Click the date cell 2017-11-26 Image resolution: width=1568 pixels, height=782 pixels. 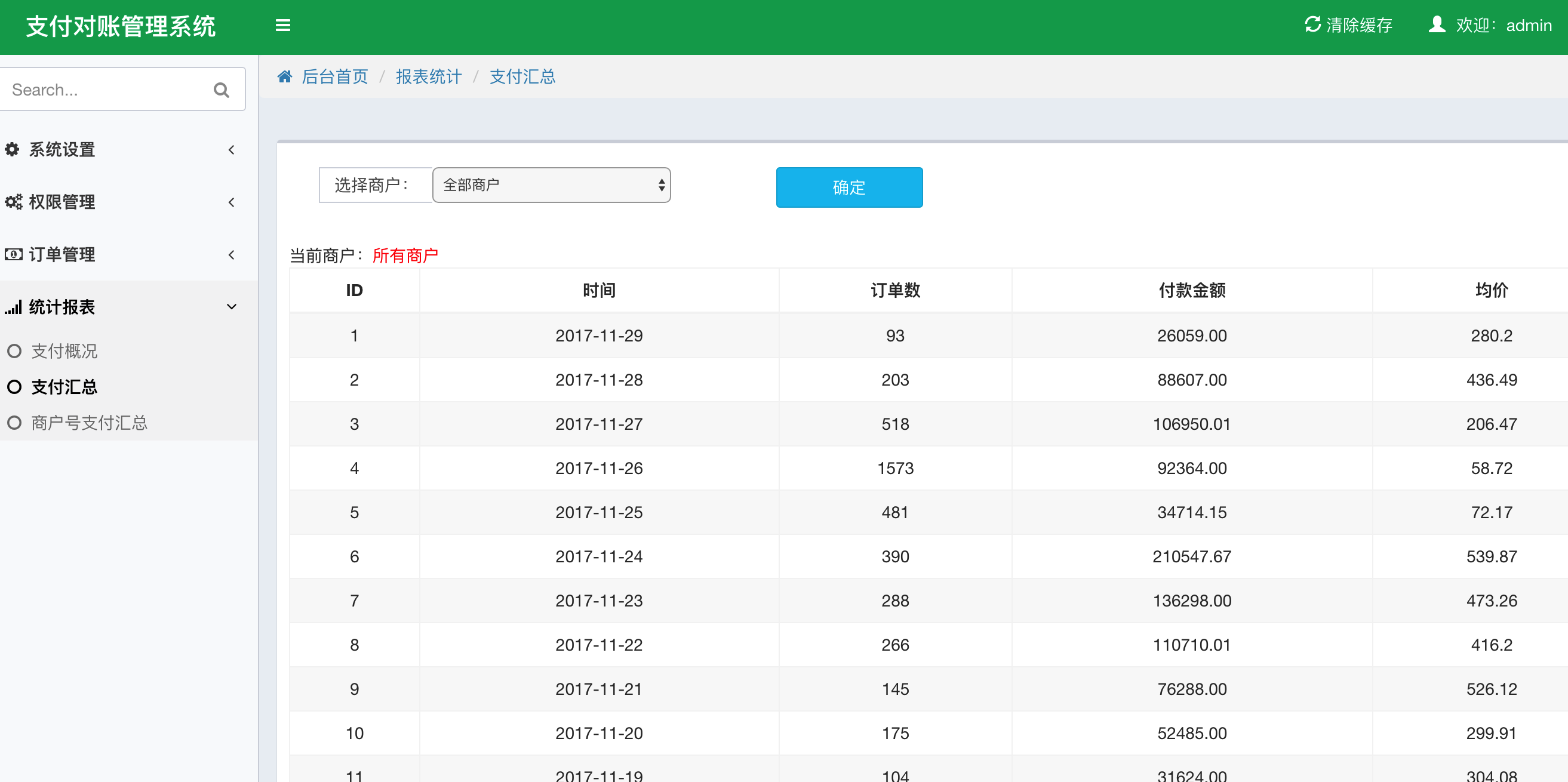599,468
